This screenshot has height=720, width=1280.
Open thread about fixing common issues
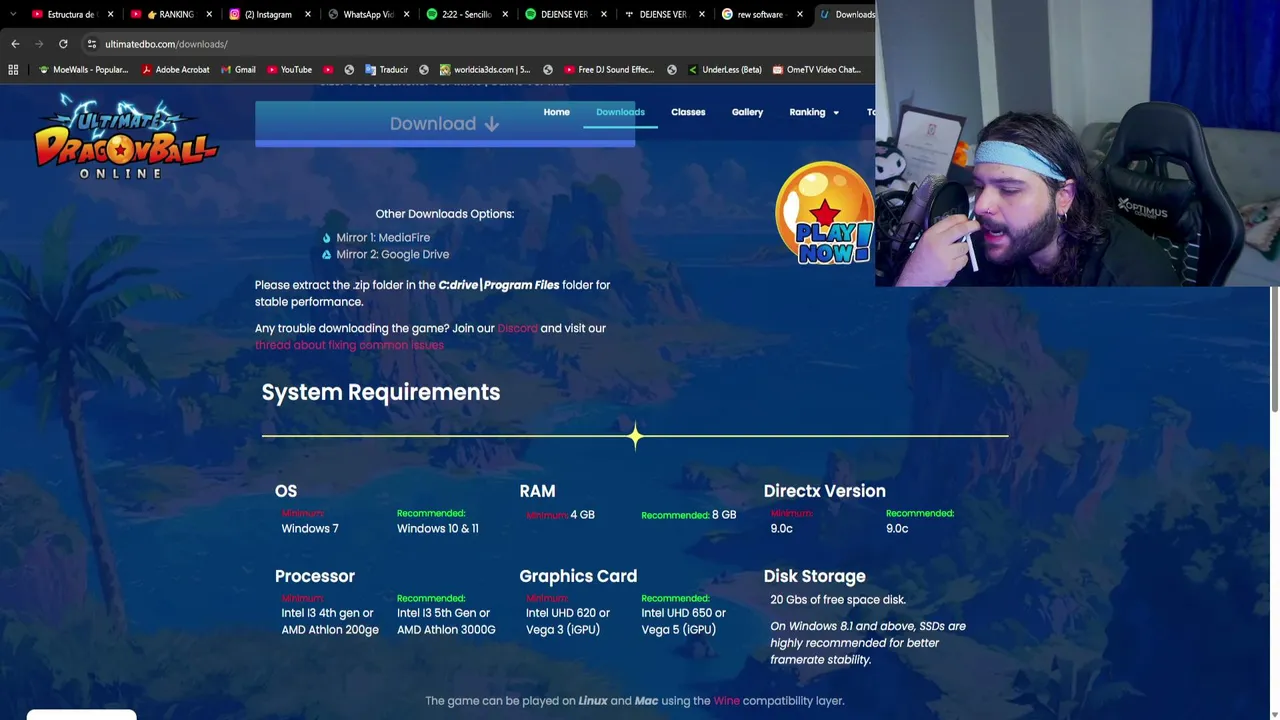tap(349, 345)
